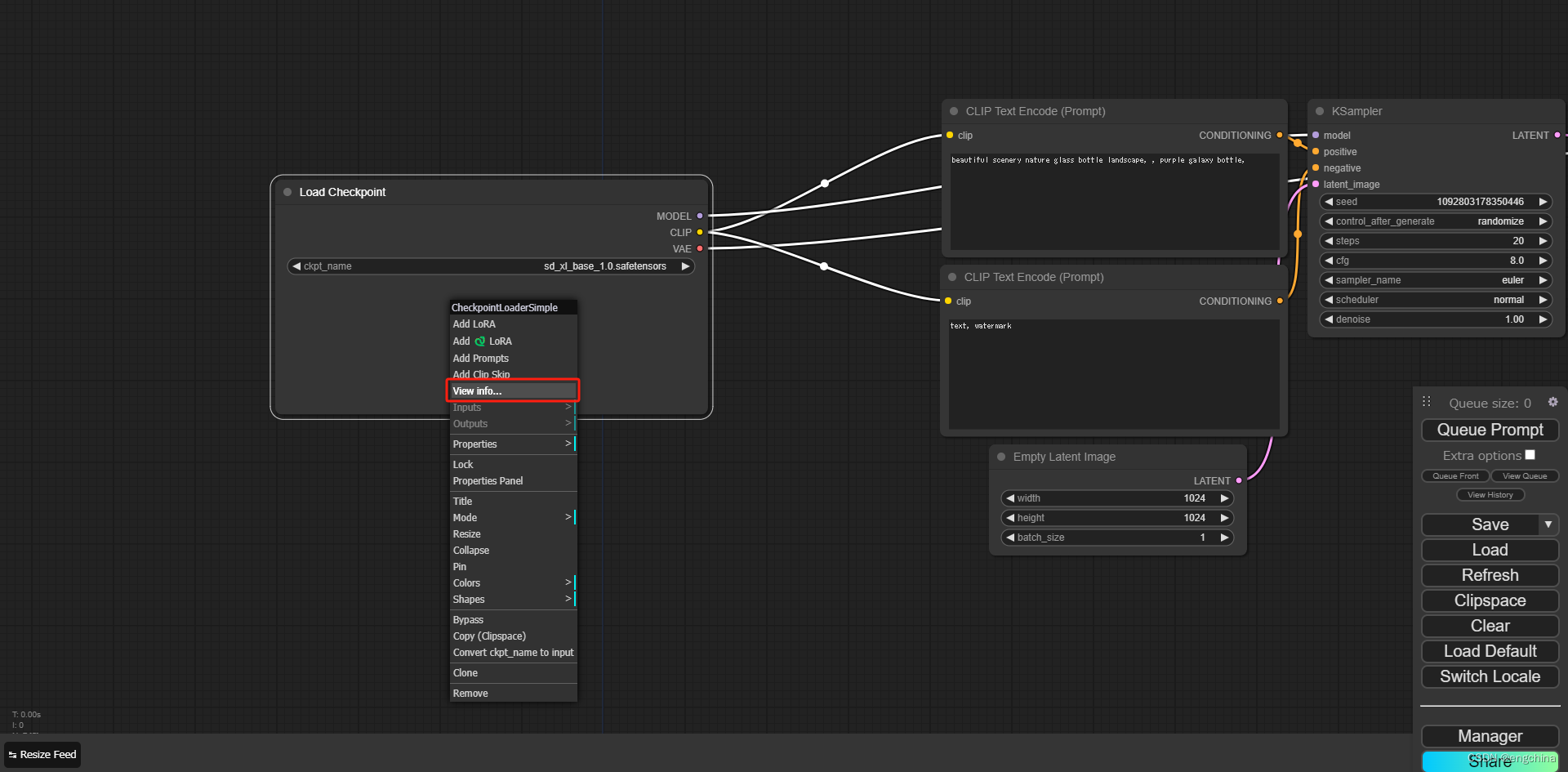Select previous ckpt_name with left arrow
This screenshot has height=772, width=1568.
296,266
